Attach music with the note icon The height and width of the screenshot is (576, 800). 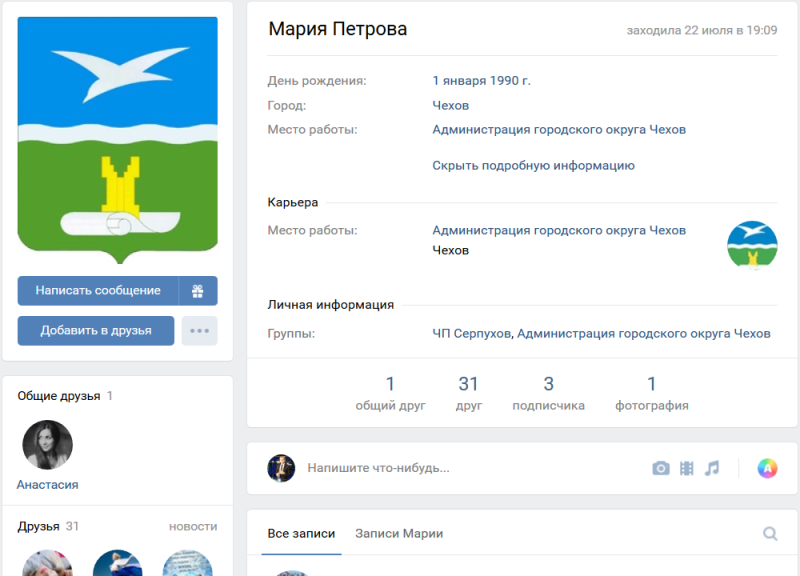[712, 468]
